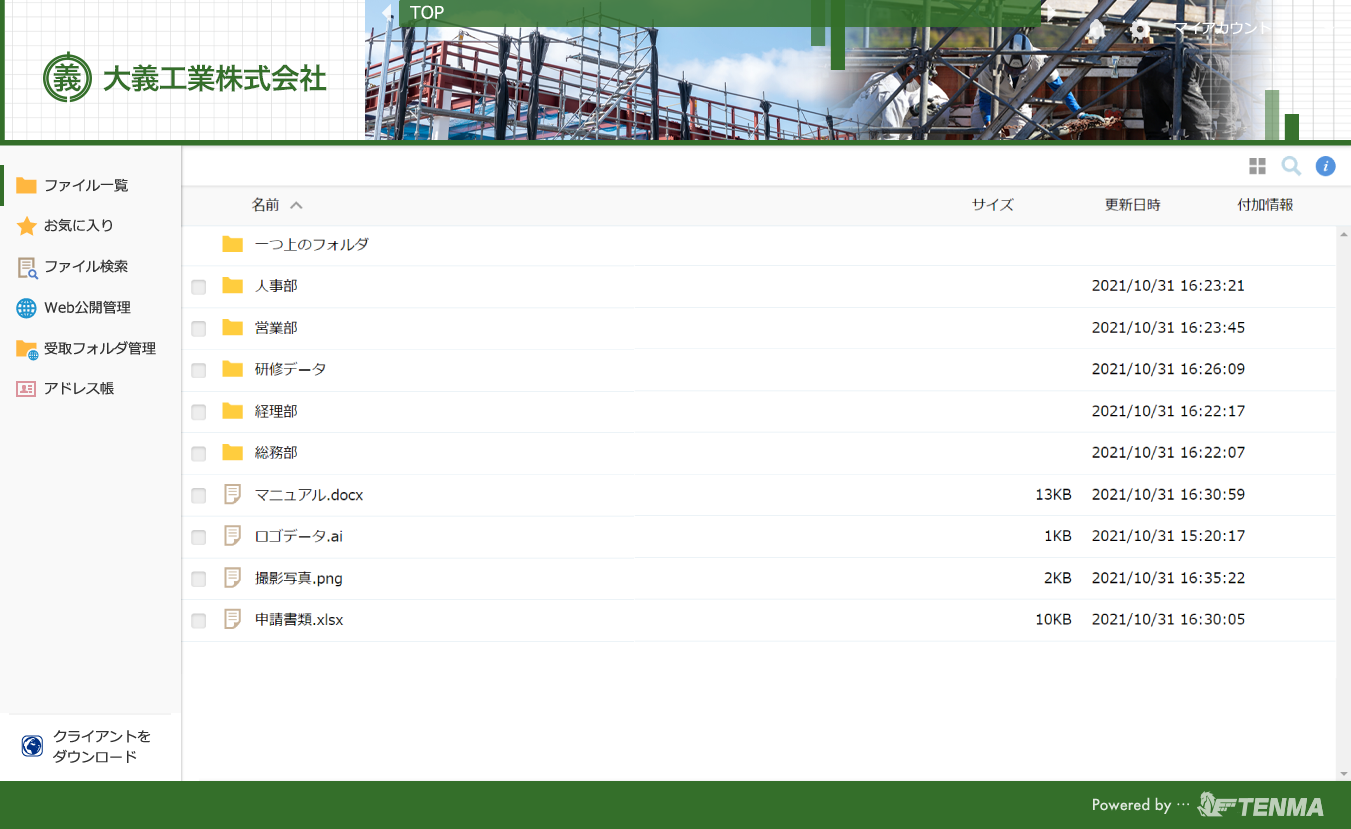Click the client download globe icon
Image resolution: width=1351 pixels, height=829 pixels.
(32, 746)
